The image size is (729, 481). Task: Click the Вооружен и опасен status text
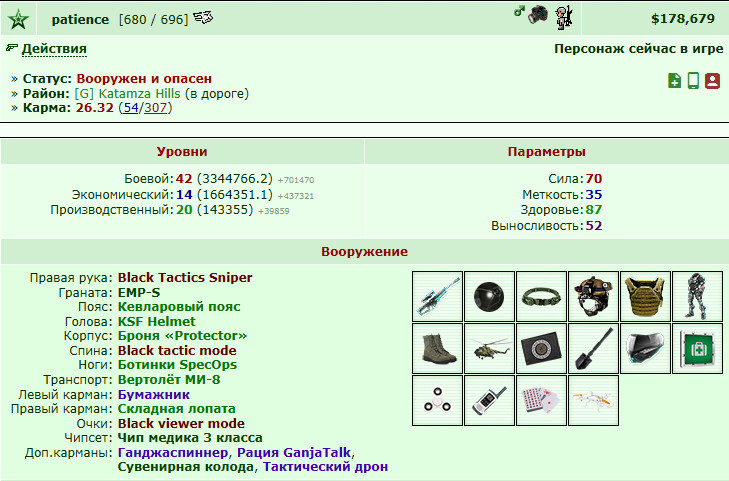pos(144,79)
